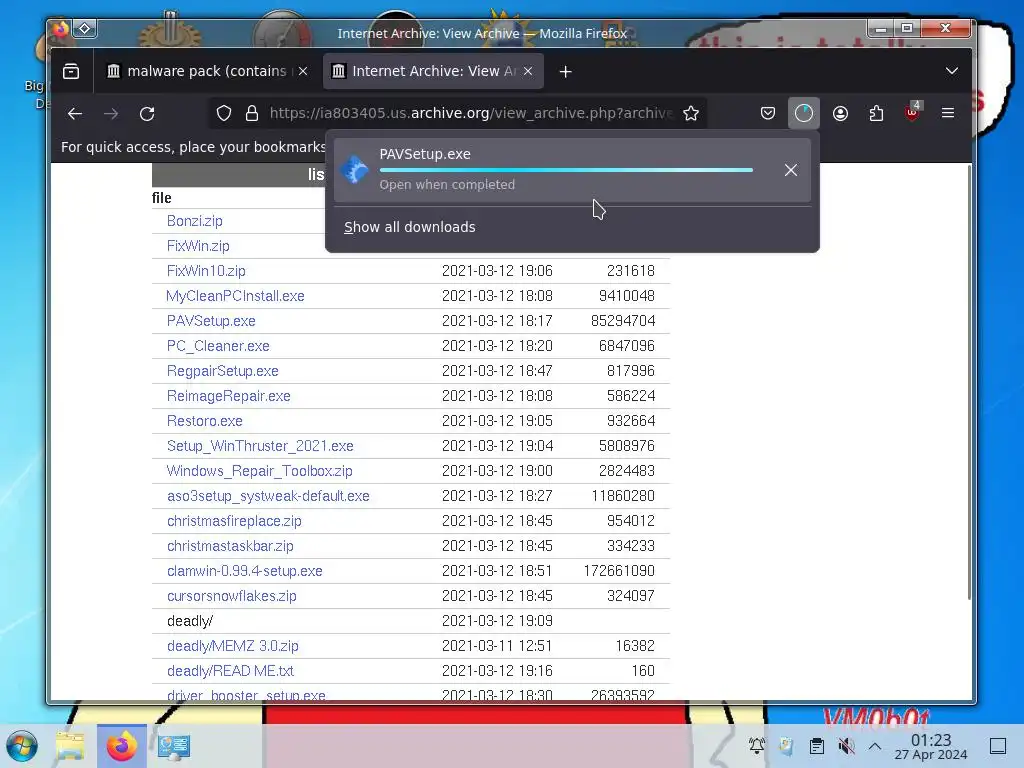
Task: Open deadly/READ ME.txt link
Action: pos(231,671)
